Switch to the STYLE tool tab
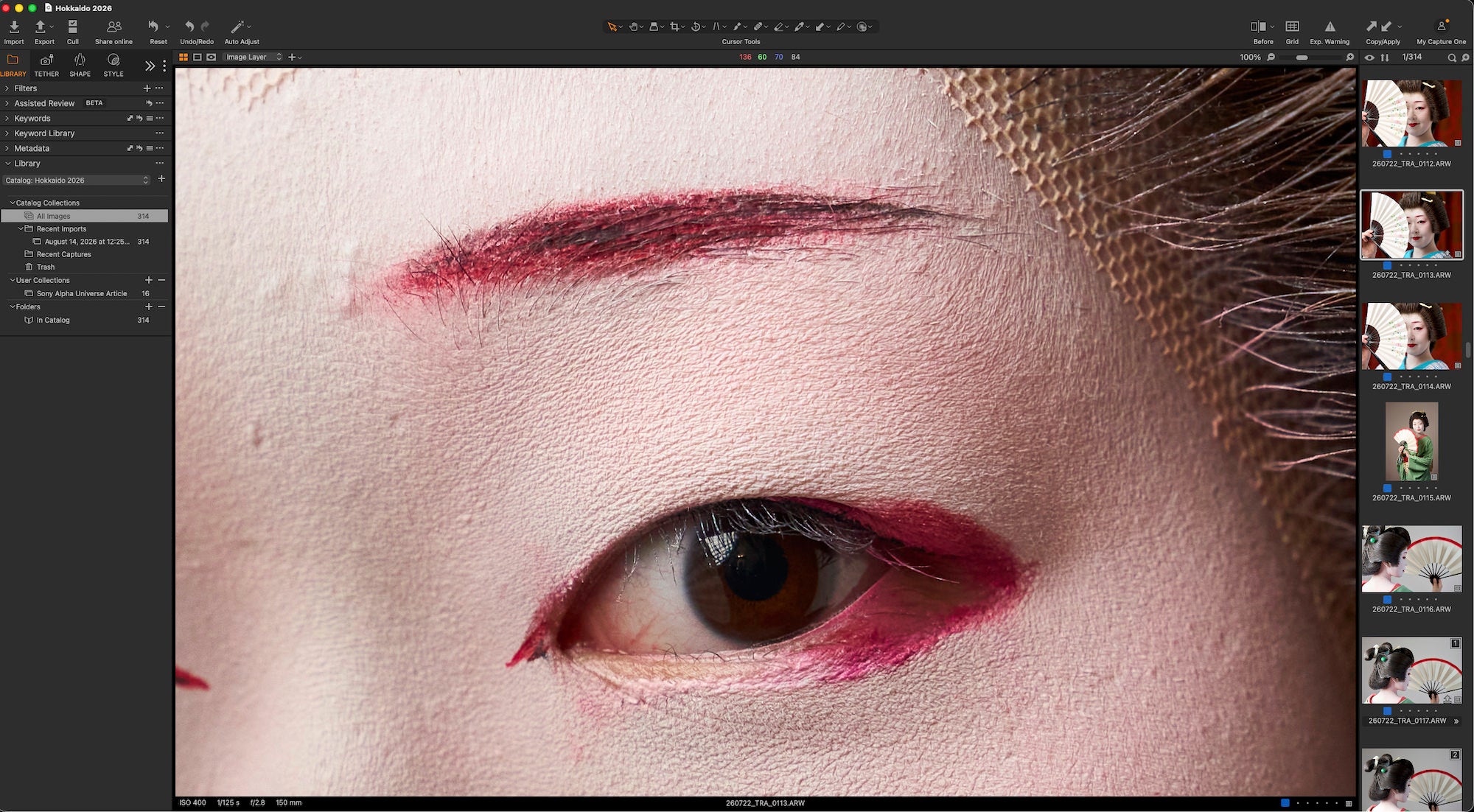Screen dimensions: 1474x812 [113, 65]
